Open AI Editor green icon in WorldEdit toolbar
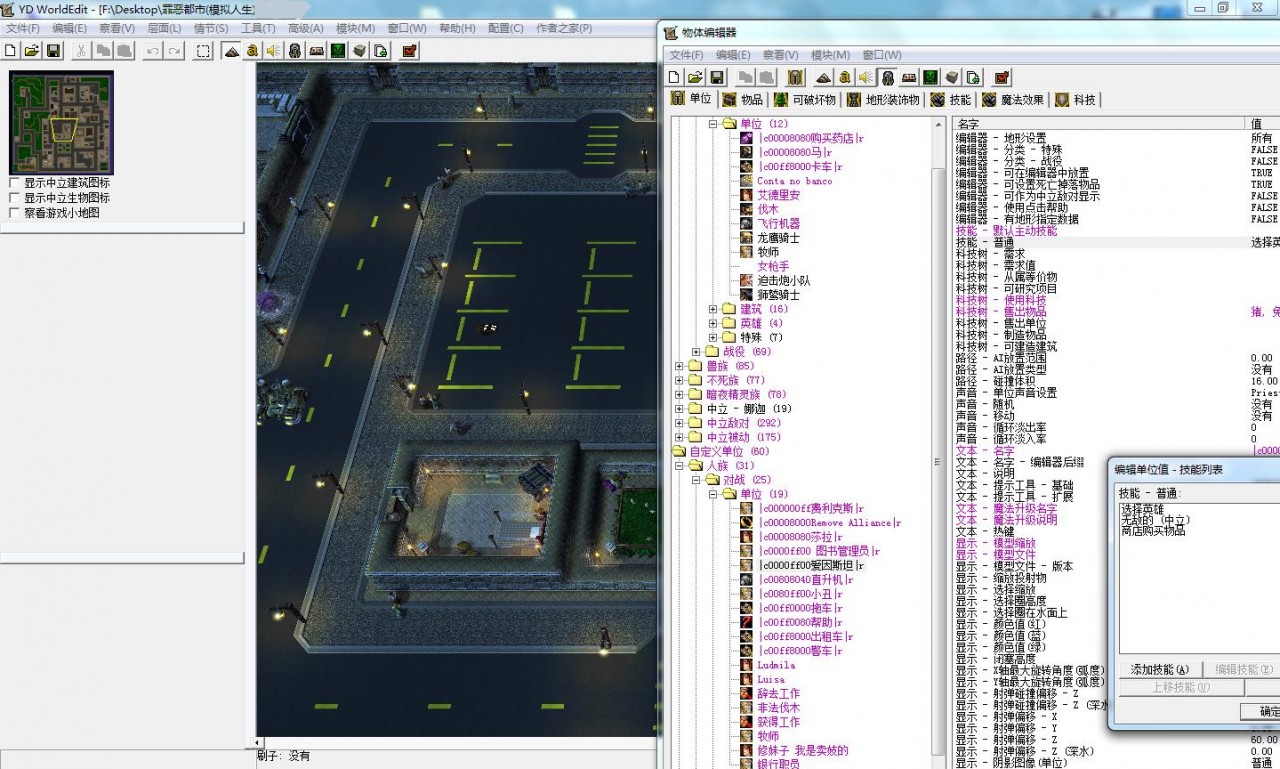The width and height of the screenshot is (1280, 769). coord(338,50)
